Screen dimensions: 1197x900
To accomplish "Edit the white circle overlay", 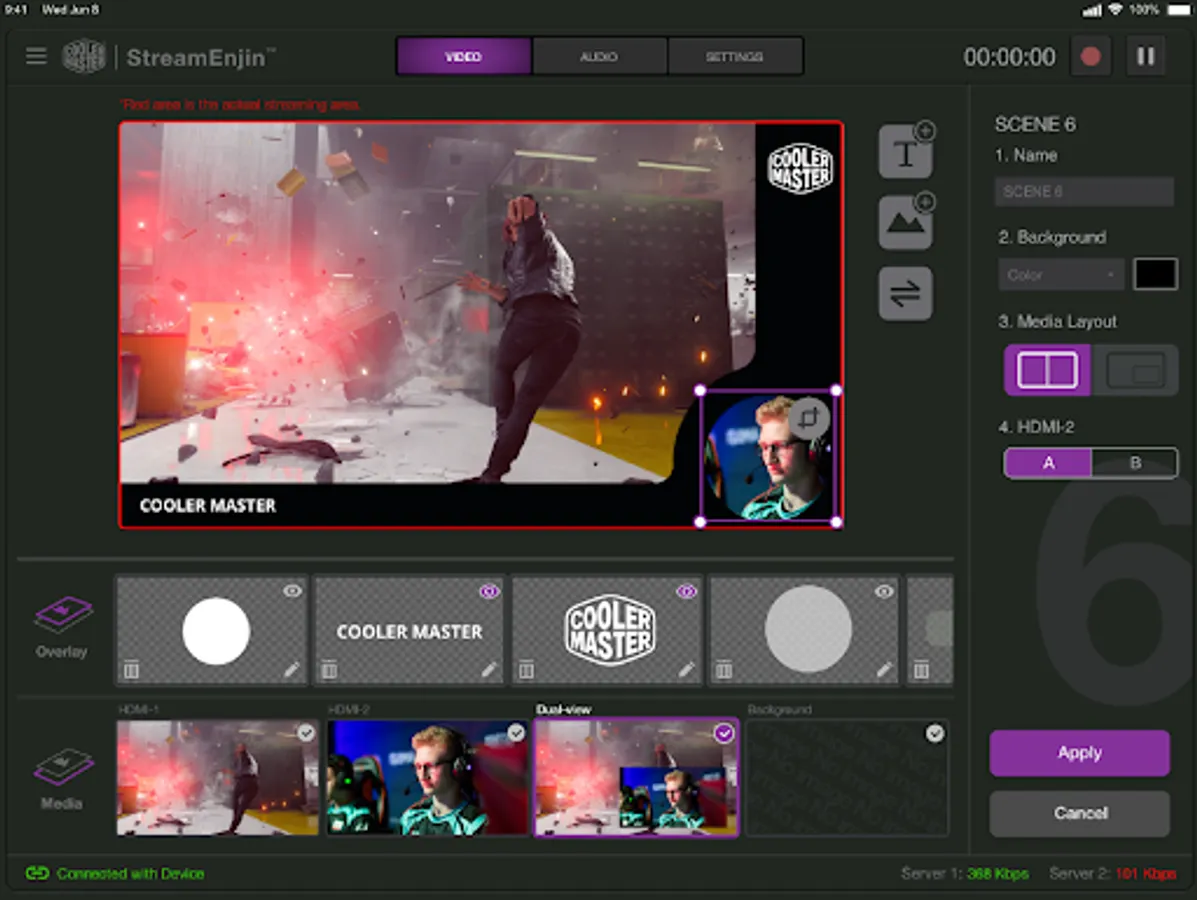I will pyautogui.click(x=292, y=669).
